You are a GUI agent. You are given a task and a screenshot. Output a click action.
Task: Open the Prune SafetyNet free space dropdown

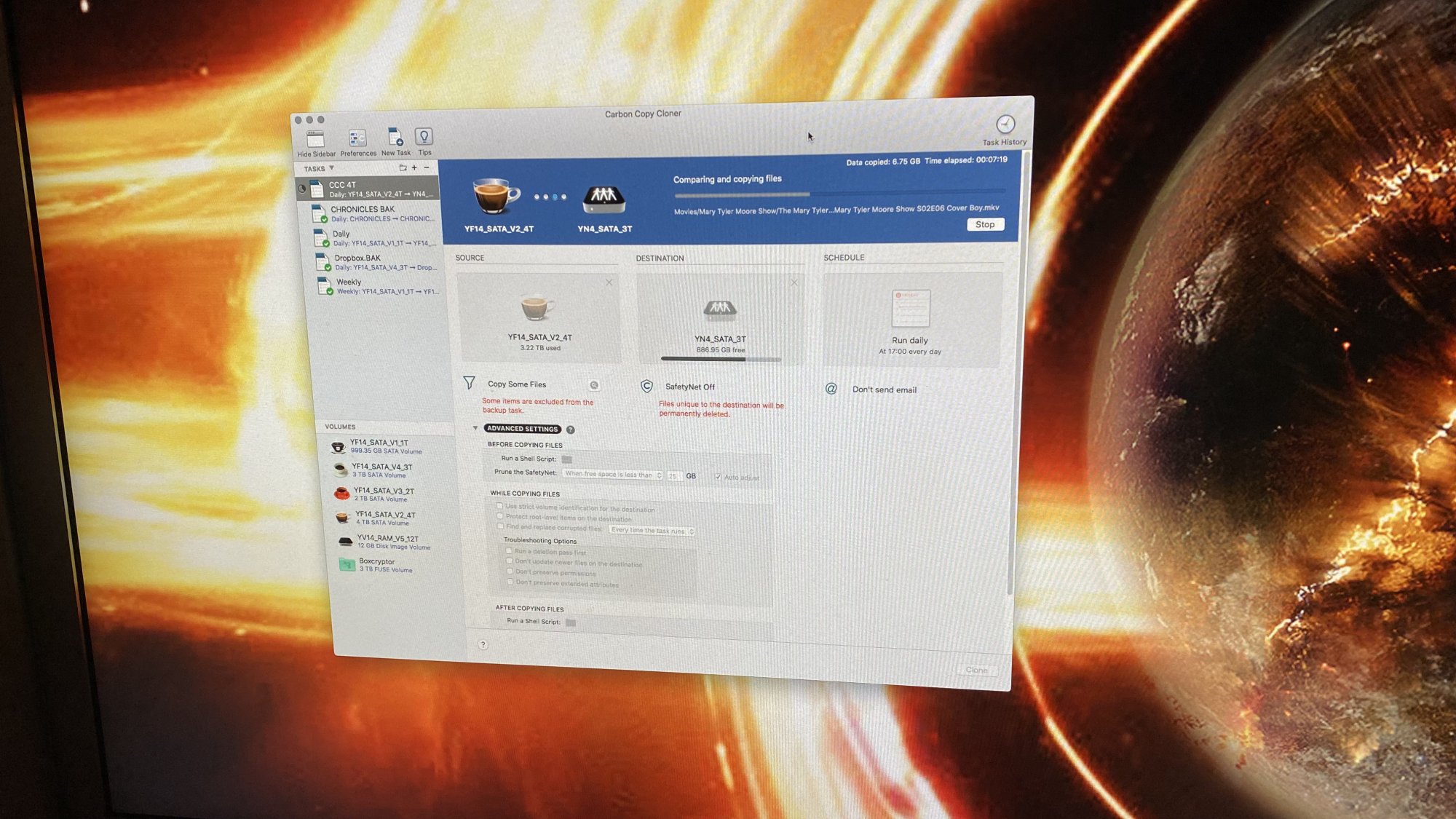613,475
